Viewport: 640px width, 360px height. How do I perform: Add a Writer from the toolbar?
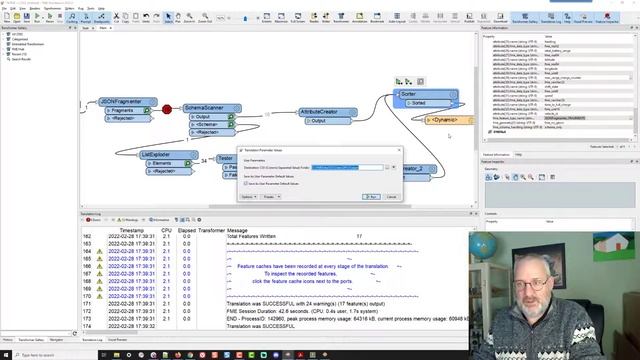click(326, 17)
